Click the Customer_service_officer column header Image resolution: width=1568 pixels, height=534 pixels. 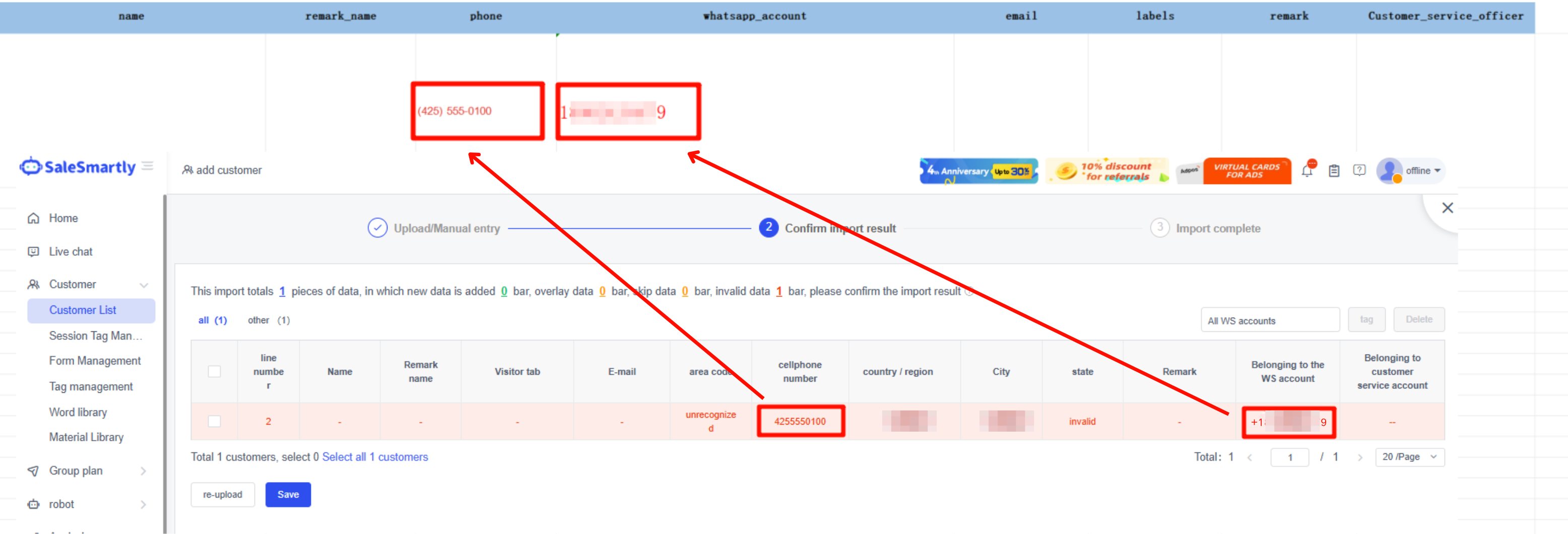click(x=1446, y=17)
